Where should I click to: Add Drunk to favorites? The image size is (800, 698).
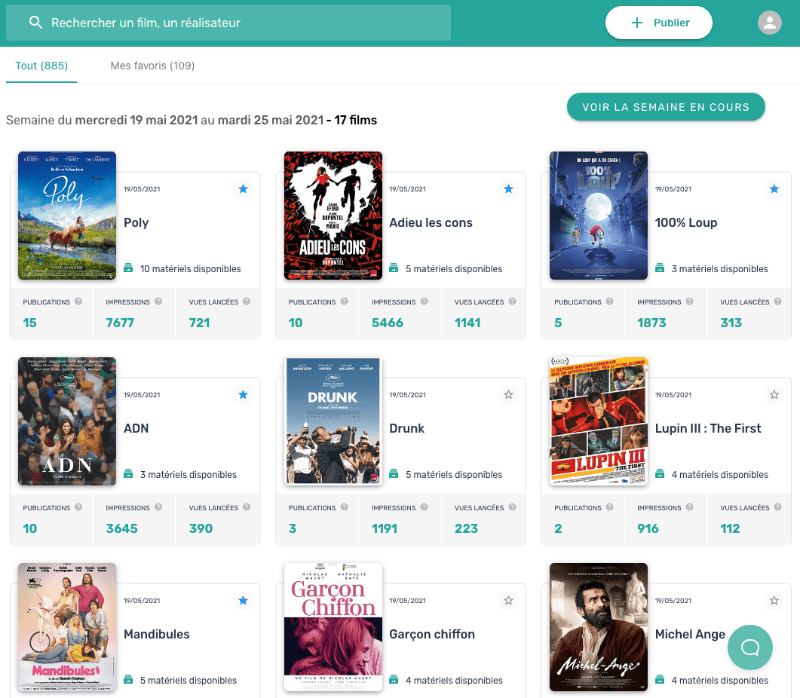(x=509, y=394)
